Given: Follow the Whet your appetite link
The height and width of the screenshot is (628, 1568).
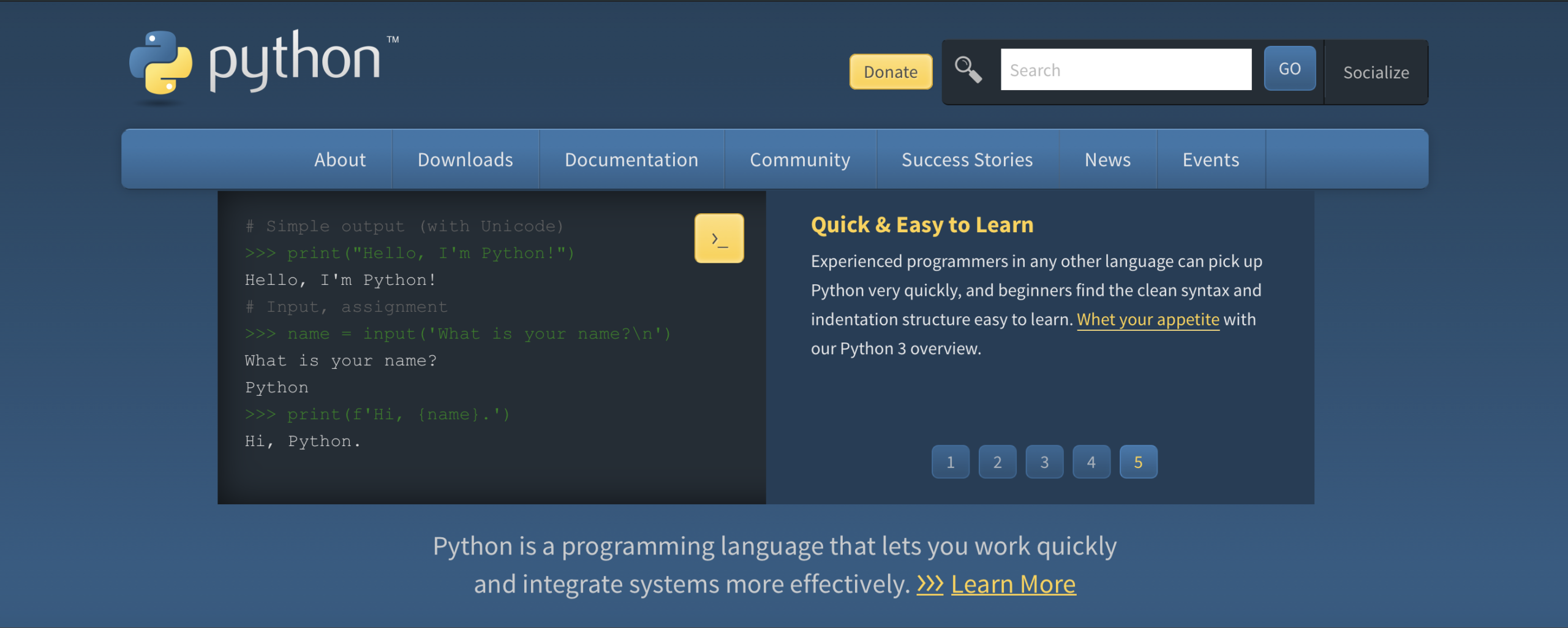Looking at the screenshot, I should 1147,319.
